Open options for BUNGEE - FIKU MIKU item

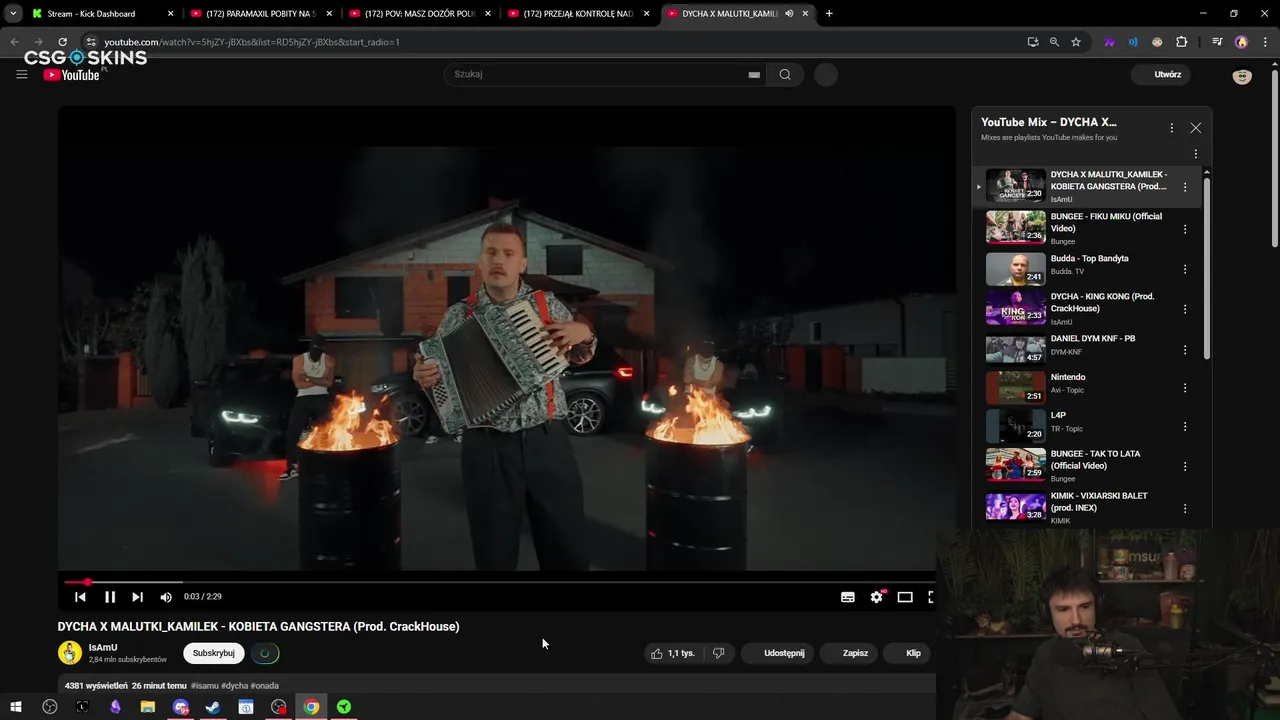1185,229
